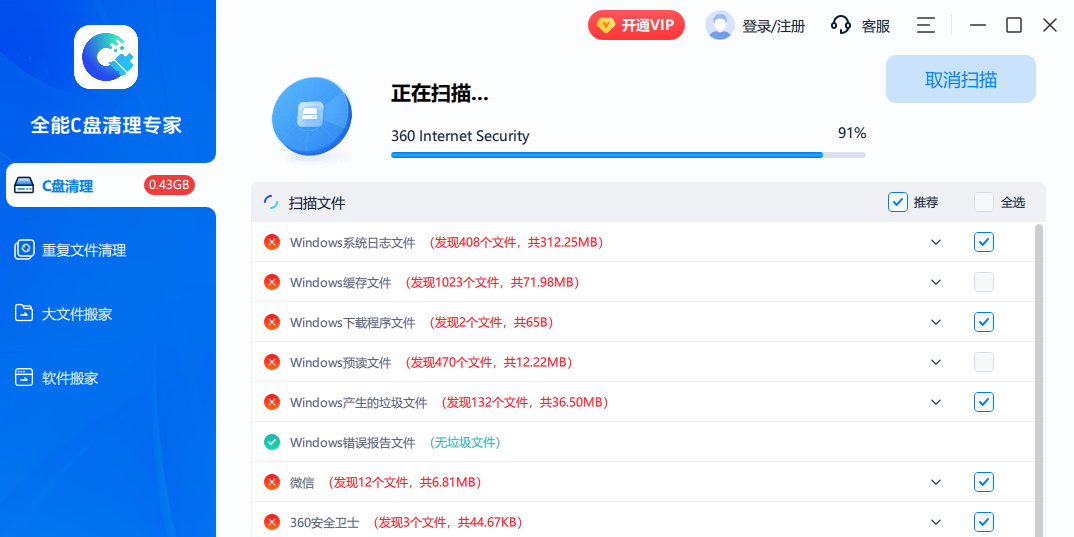The width and height of the screenshot is (1074, 537).
Task: Expand the 360安全卫士 row chevron
Action: 936,522
